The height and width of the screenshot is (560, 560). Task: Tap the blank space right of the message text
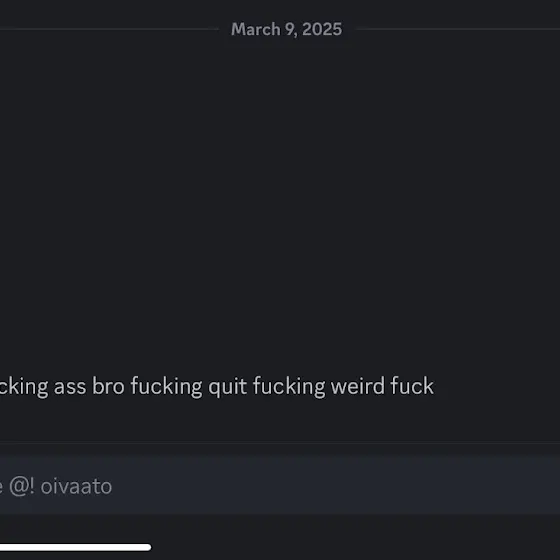coord(497,386)
